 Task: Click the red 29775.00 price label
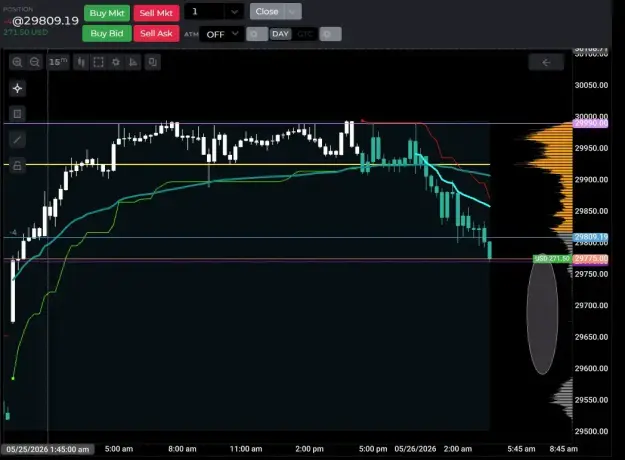tap(591, 259)
